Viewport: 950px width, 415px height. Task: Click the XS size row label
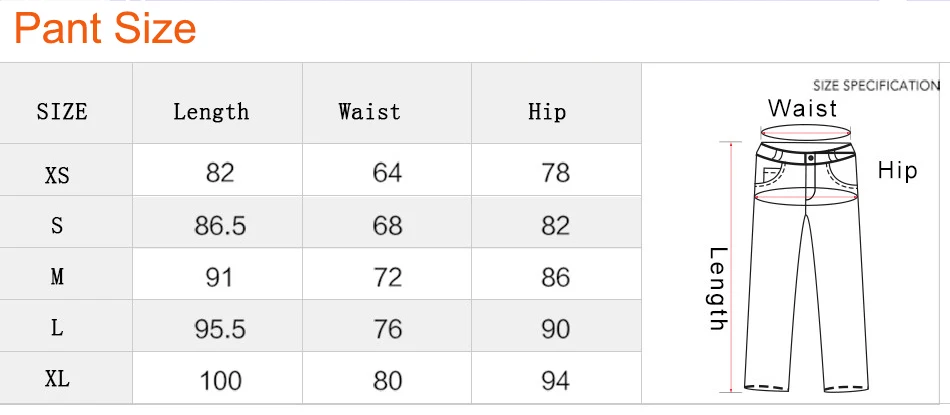tap(57, 176)
